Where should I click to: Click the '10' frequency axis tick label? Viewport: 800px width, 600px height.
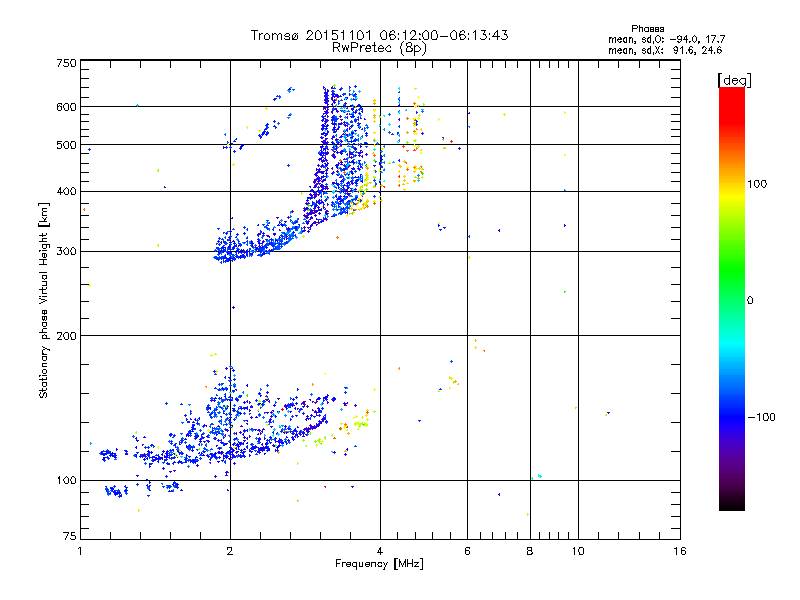tap(578, 551)
